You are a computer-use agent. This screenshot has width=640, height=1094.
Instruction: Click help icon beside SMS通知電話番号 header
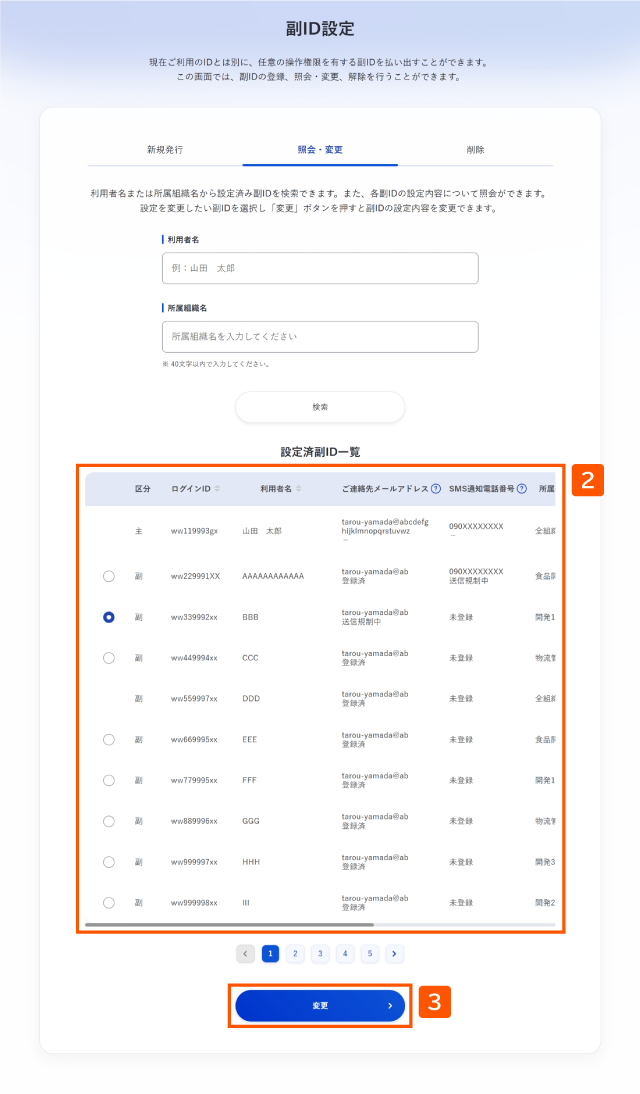(521, 488)
